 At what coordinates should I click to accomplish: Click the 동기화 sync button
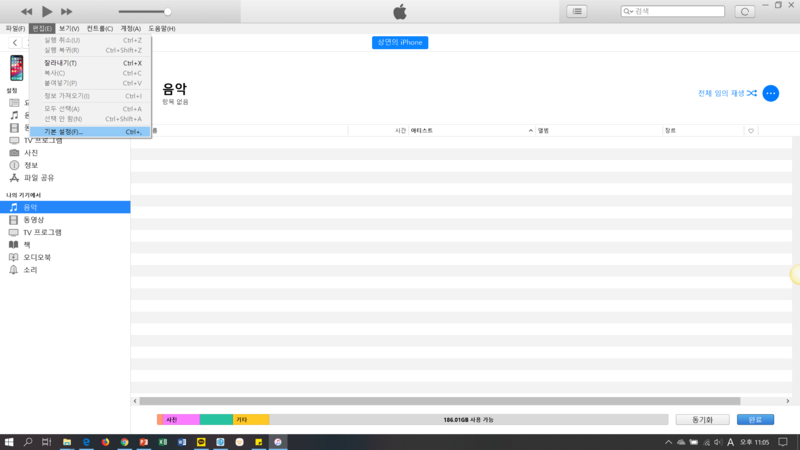tap(703, 419)
